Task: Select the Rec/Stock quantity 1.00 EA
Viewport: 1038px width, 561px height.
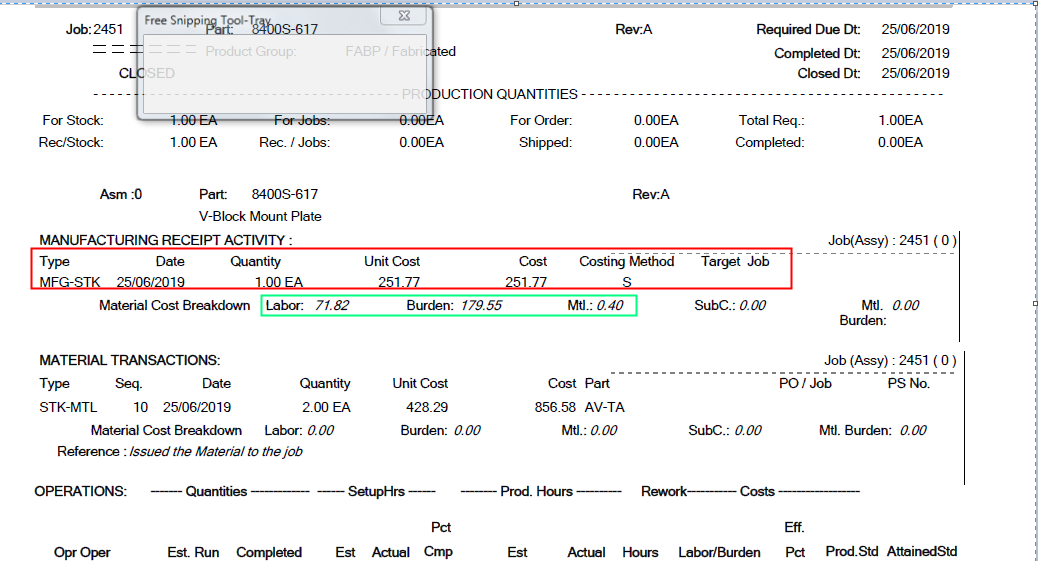Action: [193, 142]
